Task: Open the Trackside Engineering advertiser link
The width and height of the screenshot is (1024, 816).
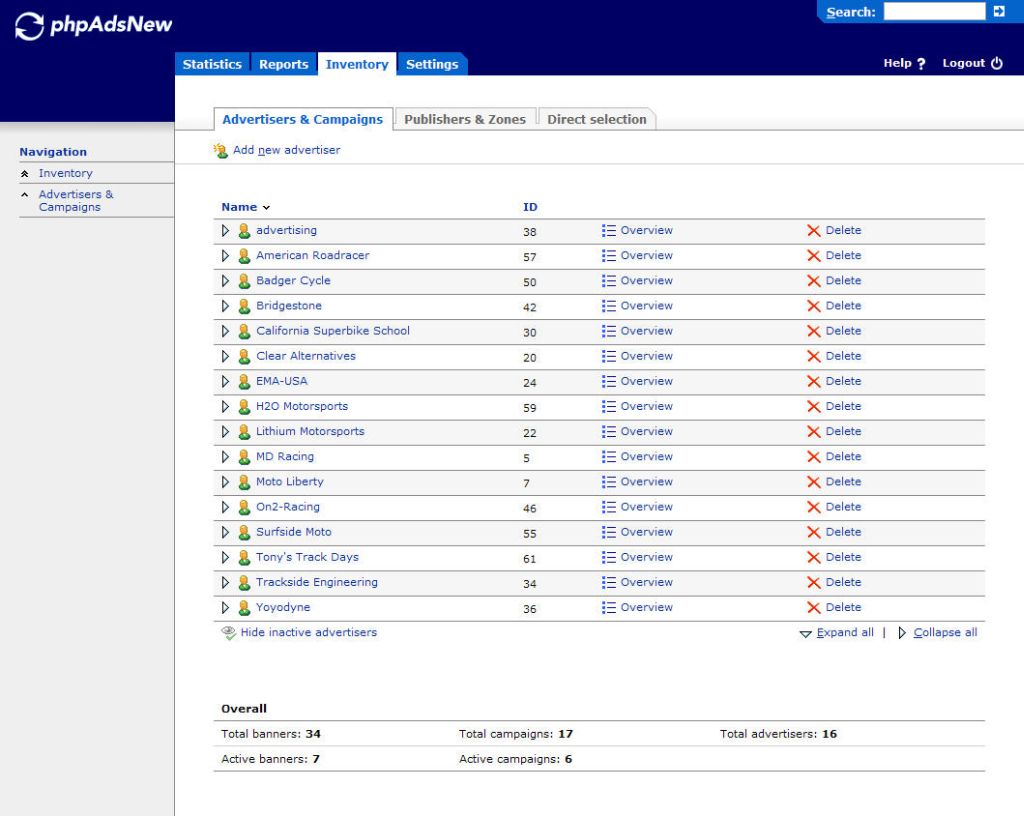Action: click(x=317, y=582)
